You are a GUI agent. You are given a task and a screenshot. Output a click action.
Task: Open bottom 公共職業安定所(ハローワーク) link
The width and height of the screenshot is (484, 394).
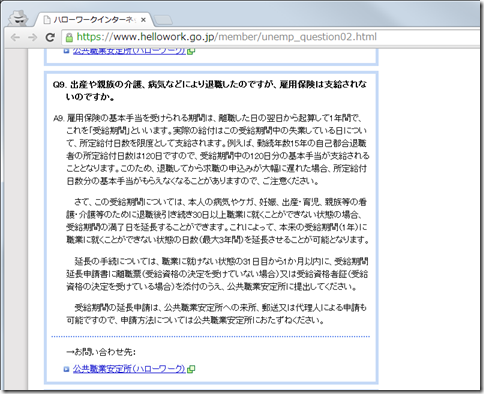coord(129,369)
